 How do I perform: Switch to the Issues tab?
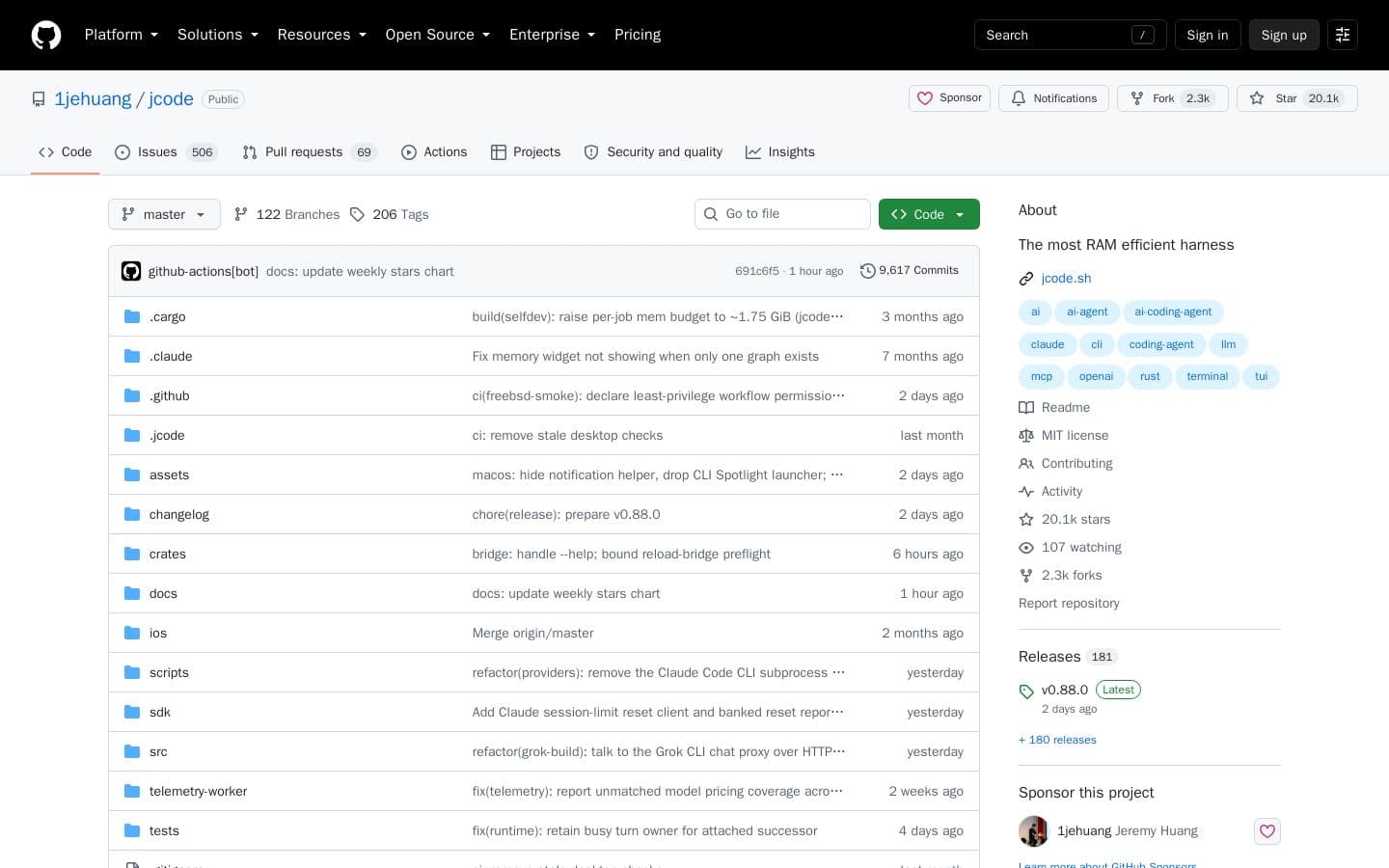[166, 152]
